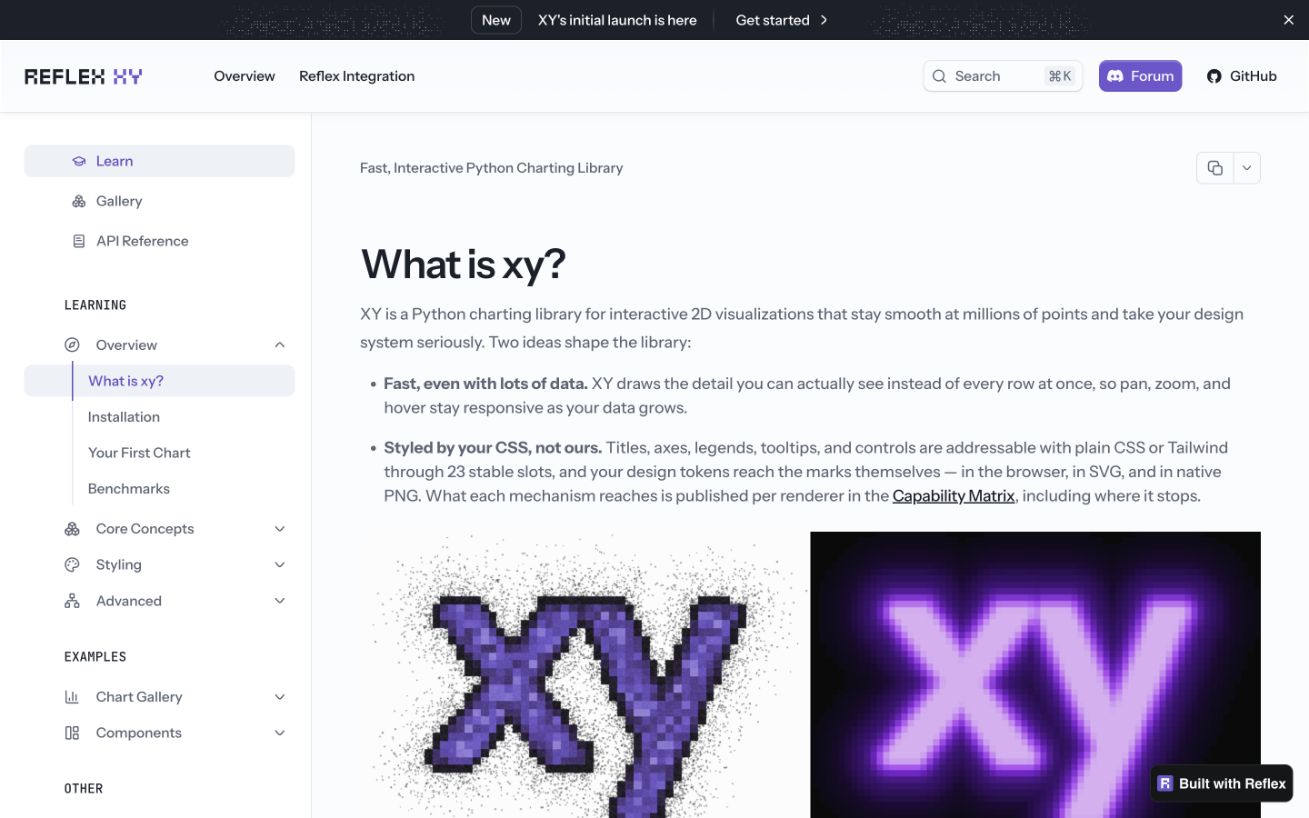Click the OTHER section heading
Viewport: 1309px width, 818px height.
pos(83,789)
